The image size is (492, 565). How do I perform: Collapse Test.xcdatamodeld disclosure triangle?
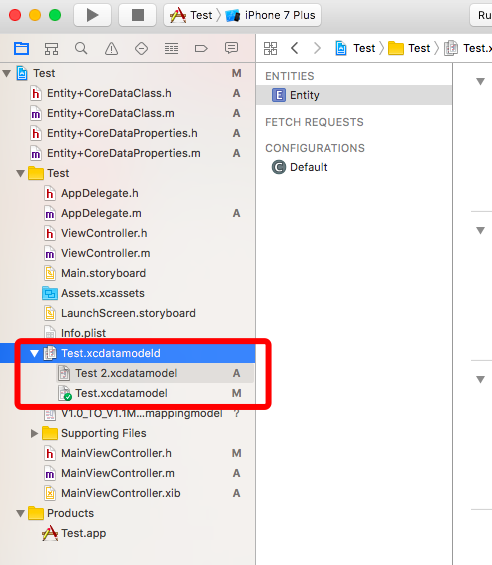tap(34, 353)
